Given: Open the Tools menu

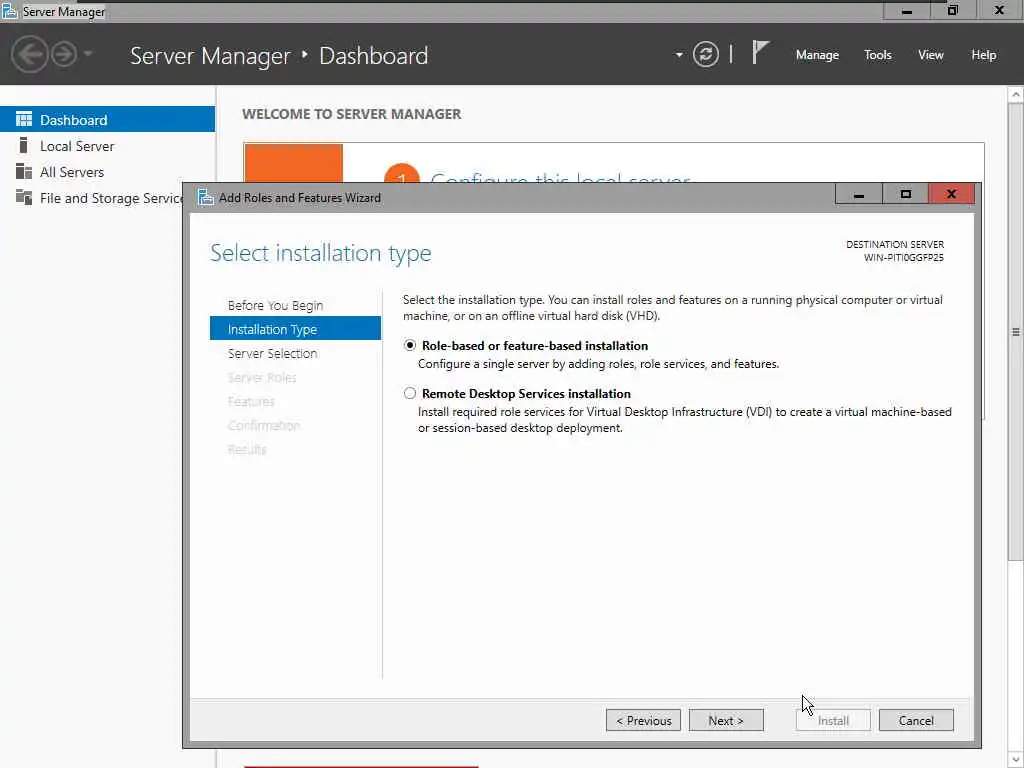Looking at the screenshot, I should point(878,55).
